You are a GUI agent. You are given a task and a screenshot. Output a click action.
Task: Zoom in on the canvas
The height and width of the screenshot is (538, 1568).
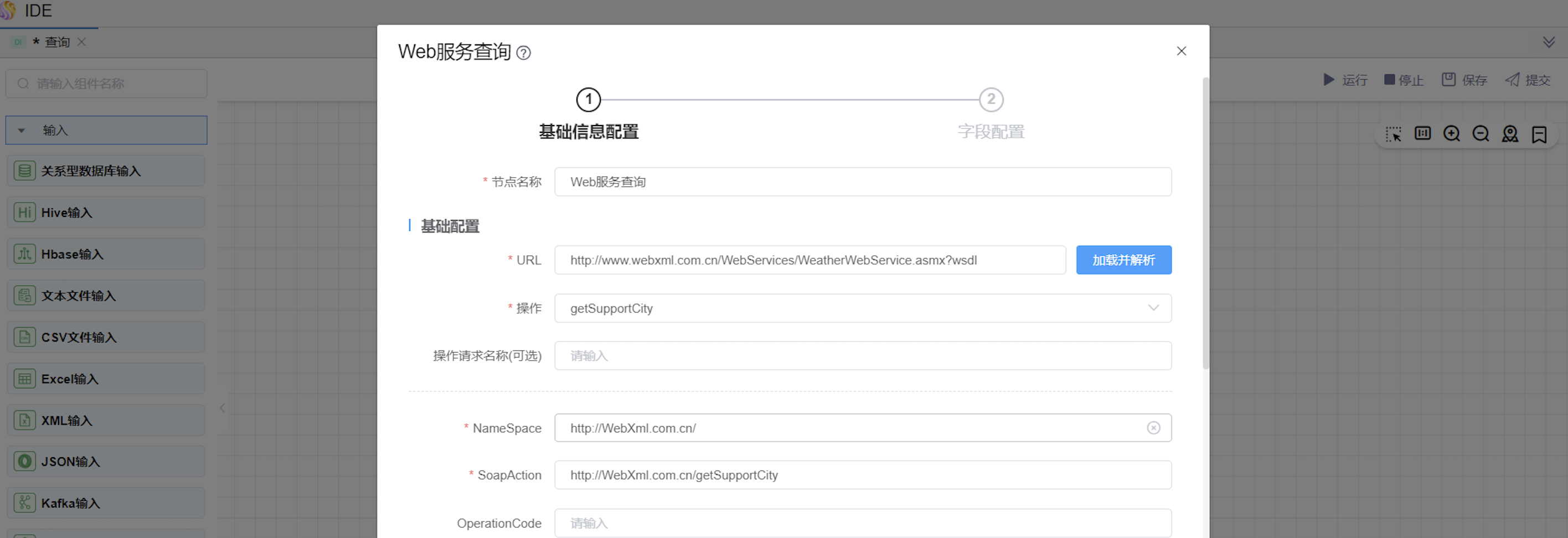click(1452, 134)
